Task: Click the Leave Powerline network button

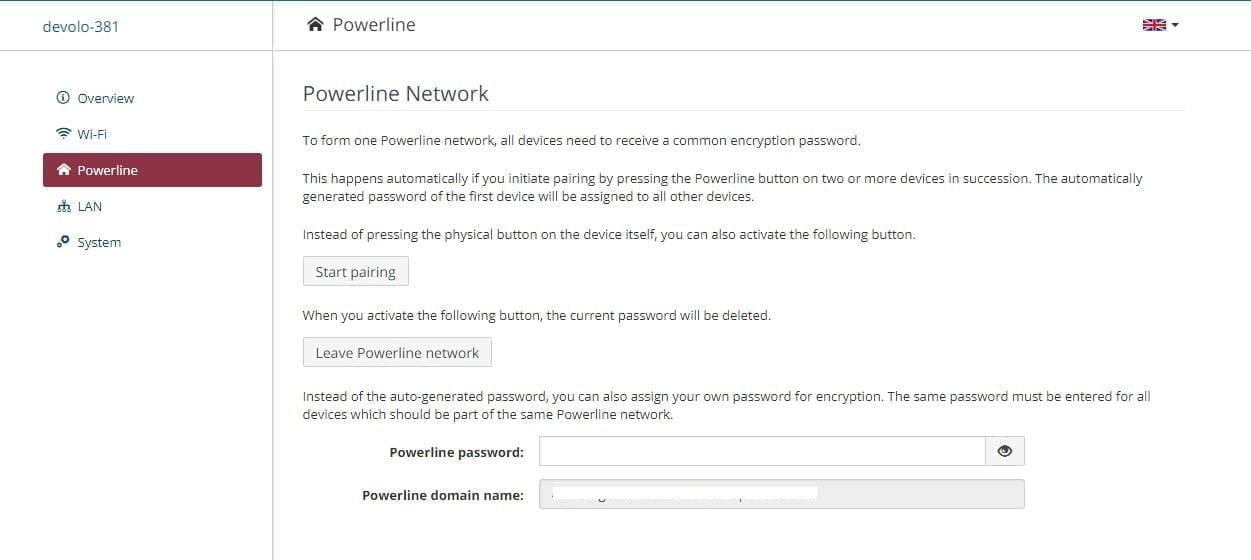Action: pyautogui.click(x=397, y=353)
